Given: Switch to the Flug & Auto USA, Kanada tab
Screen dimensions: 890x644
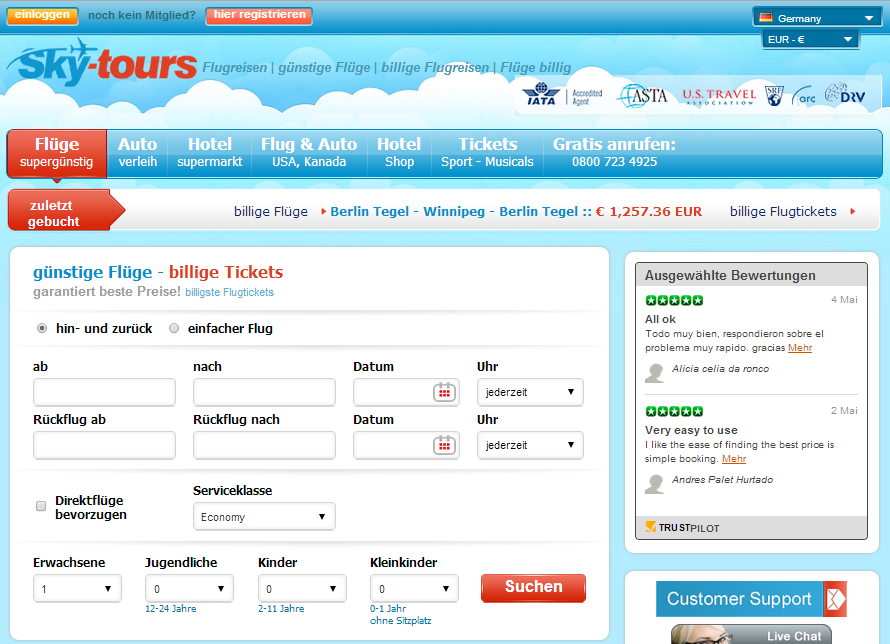Looking at the screenshot, I should (309, 153).
